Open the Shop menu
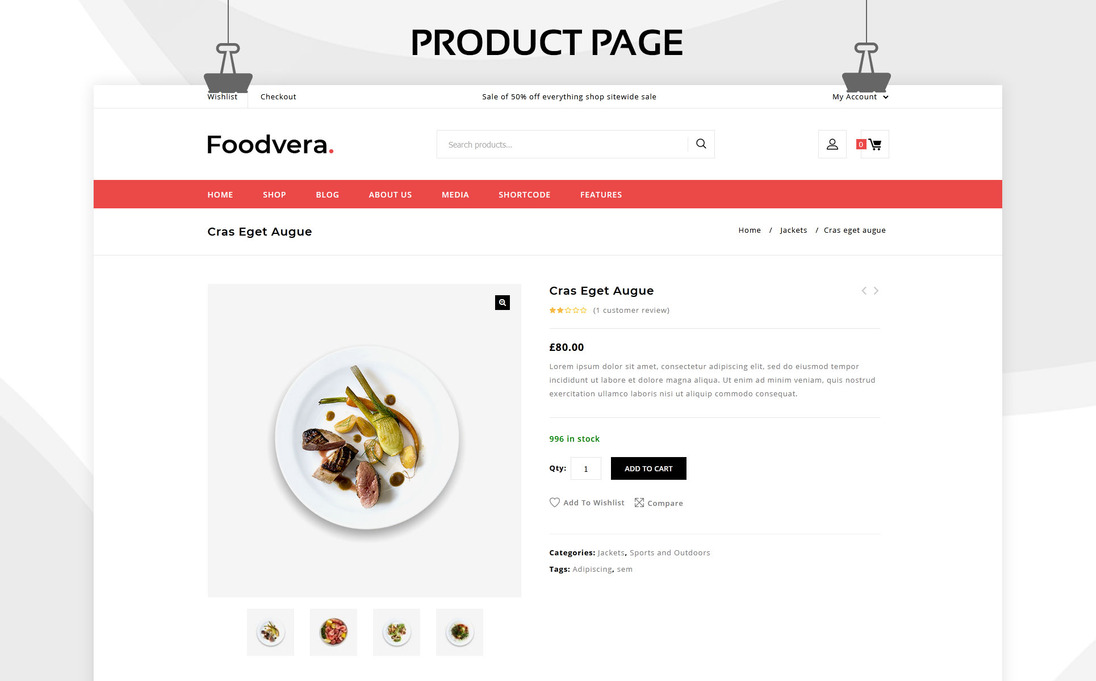Screen dimensions: 1096x681 coord(274,194)
